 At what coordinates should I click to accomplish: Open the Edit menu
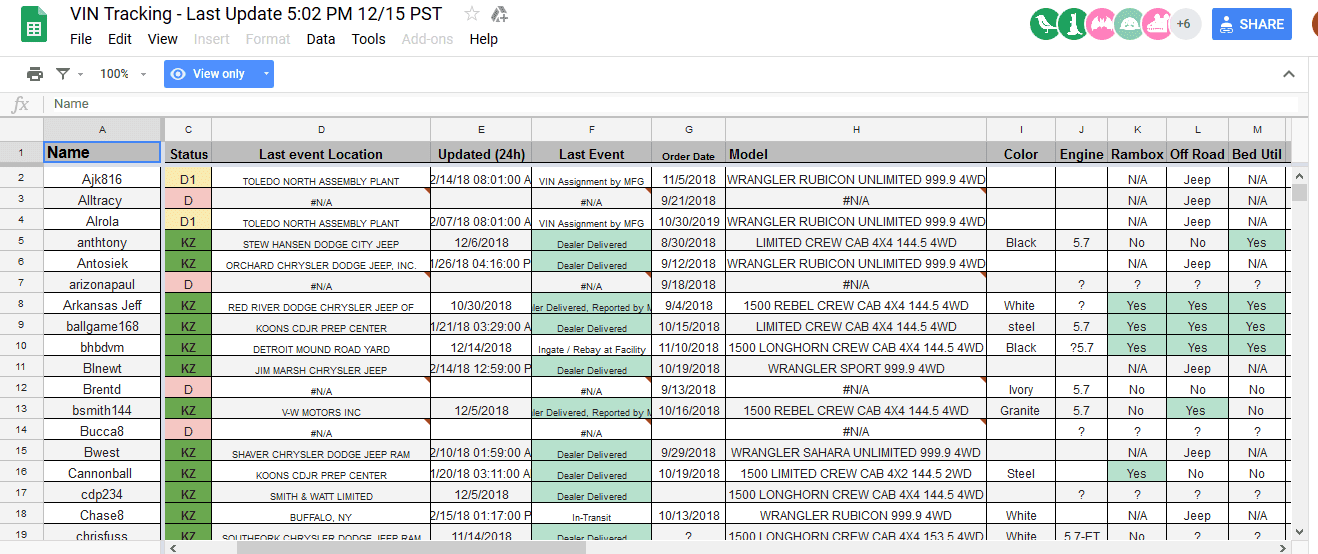[120, 39]
